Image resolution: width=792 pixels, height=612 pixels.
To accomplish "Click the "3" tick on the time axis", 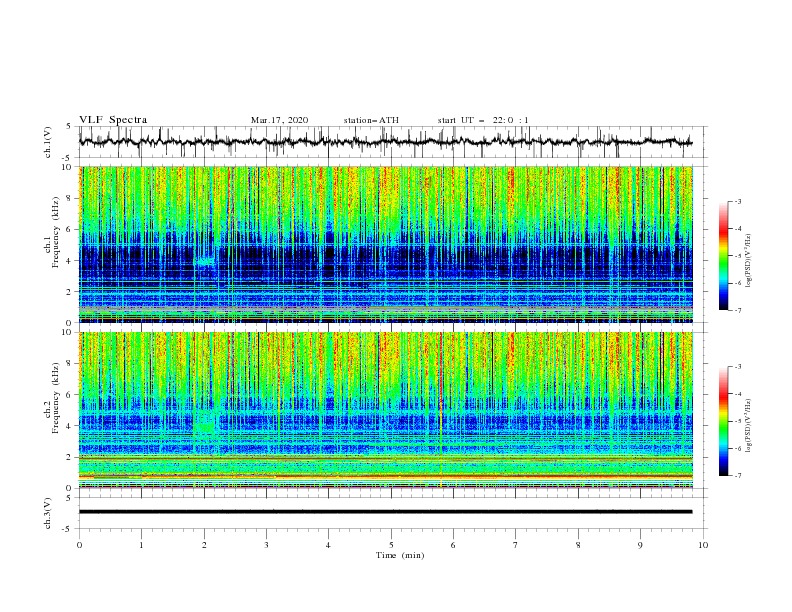I will [267, 545].
